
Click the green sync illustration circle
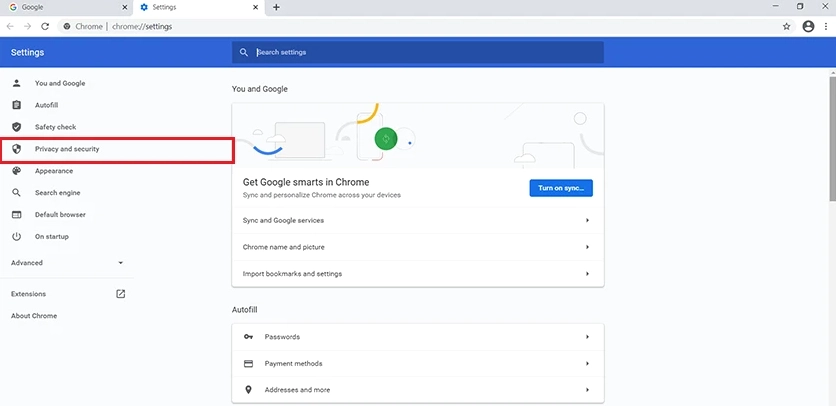click(x=386, y=139)
